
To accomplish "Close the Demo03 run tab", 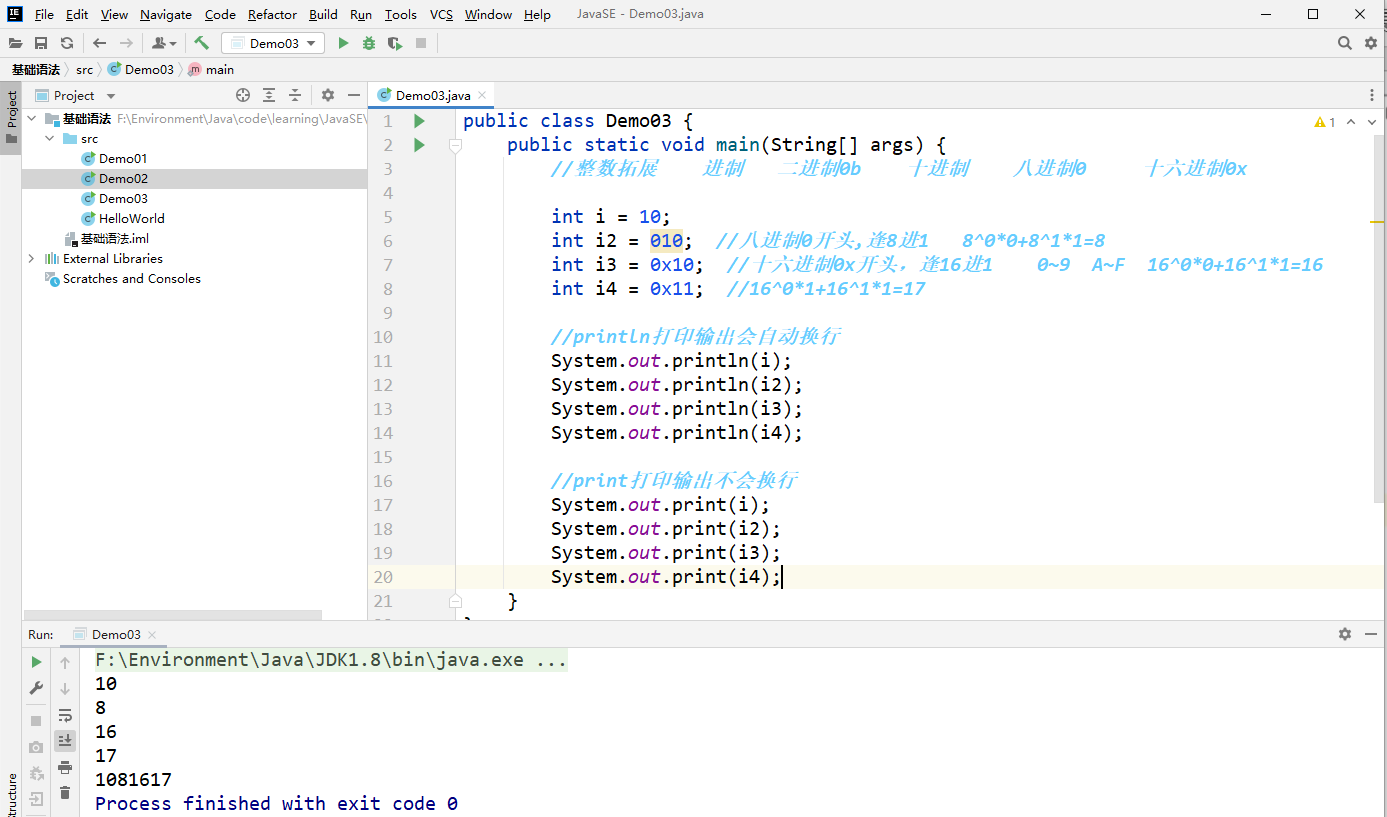I will pyautogui.click(x=152, y=634).
